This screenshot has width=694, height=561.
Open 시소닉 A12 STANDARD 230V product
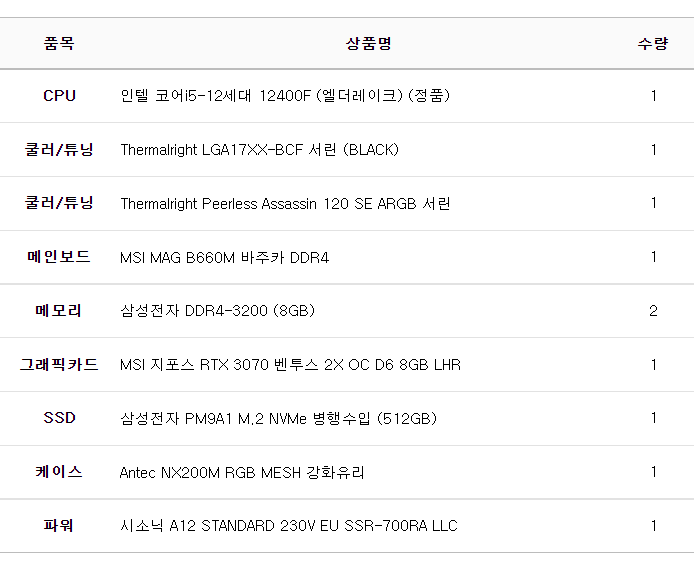[289, 526]
